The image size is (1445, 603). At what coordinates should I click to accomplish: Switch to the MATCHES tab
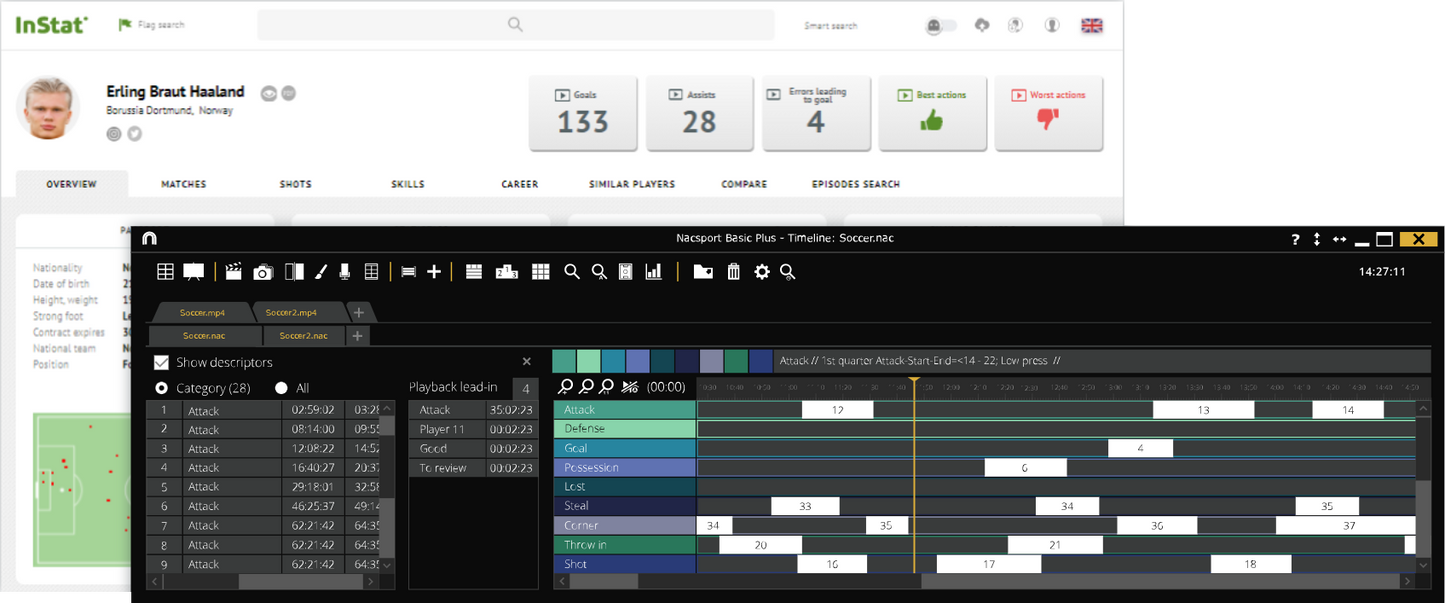pyautogui.click(x=184, y=184)
